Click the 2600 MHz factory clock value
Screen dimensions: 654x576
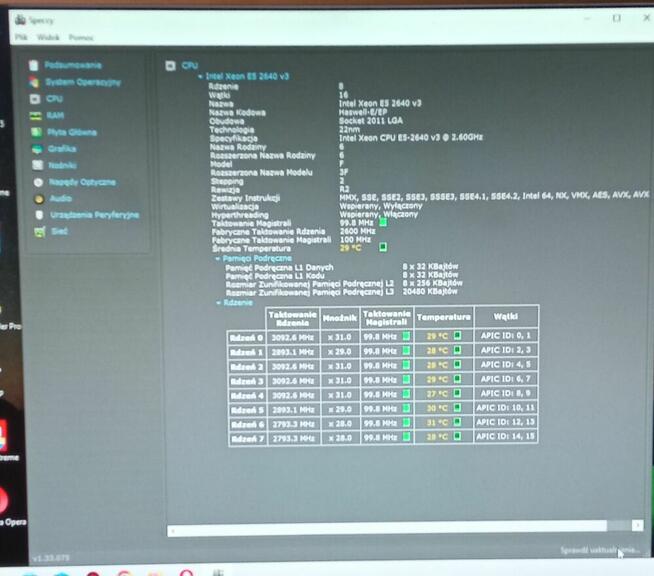tap(357, 231)
